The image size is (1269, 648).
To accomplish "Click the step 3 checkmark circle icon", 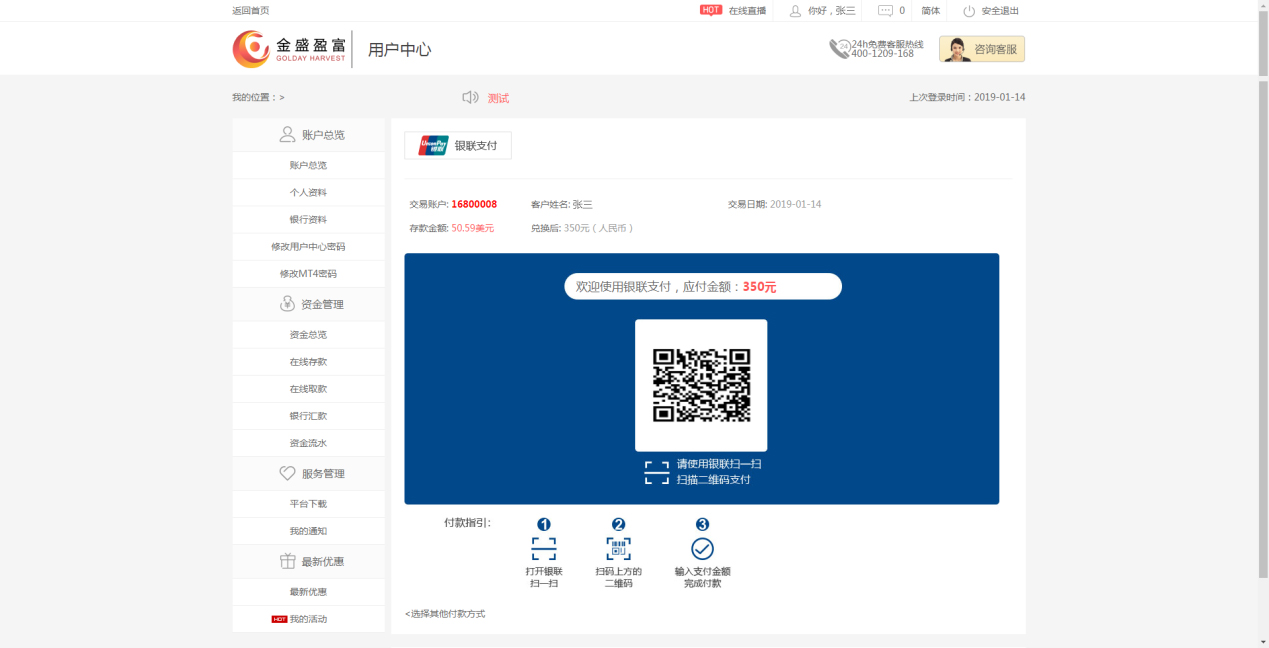I will [703, 548].
